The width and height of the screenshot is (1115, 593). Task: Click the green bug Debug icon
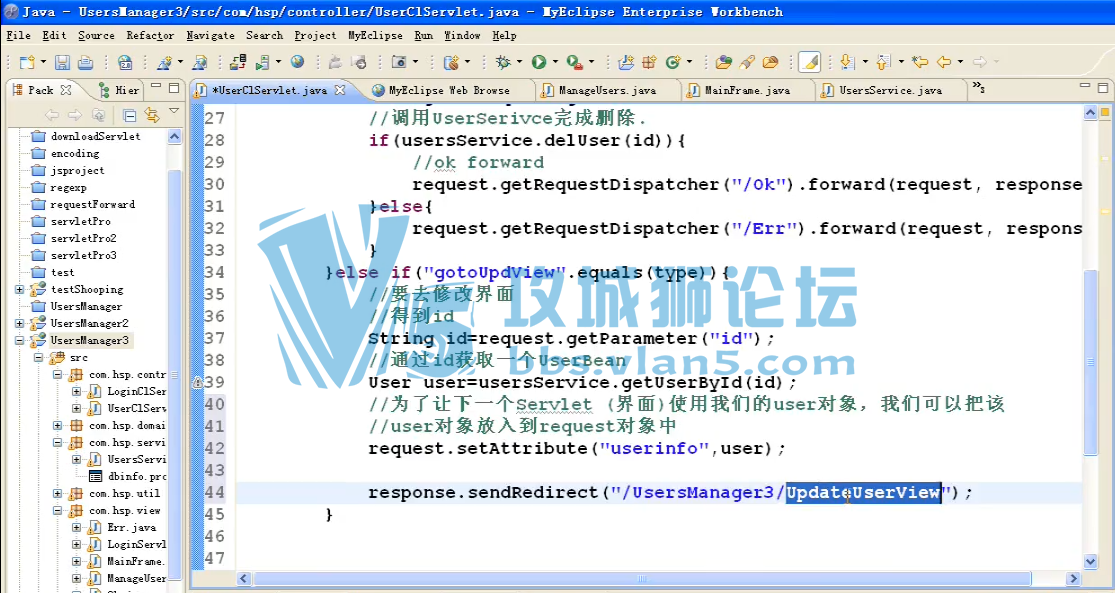(503, 63)
